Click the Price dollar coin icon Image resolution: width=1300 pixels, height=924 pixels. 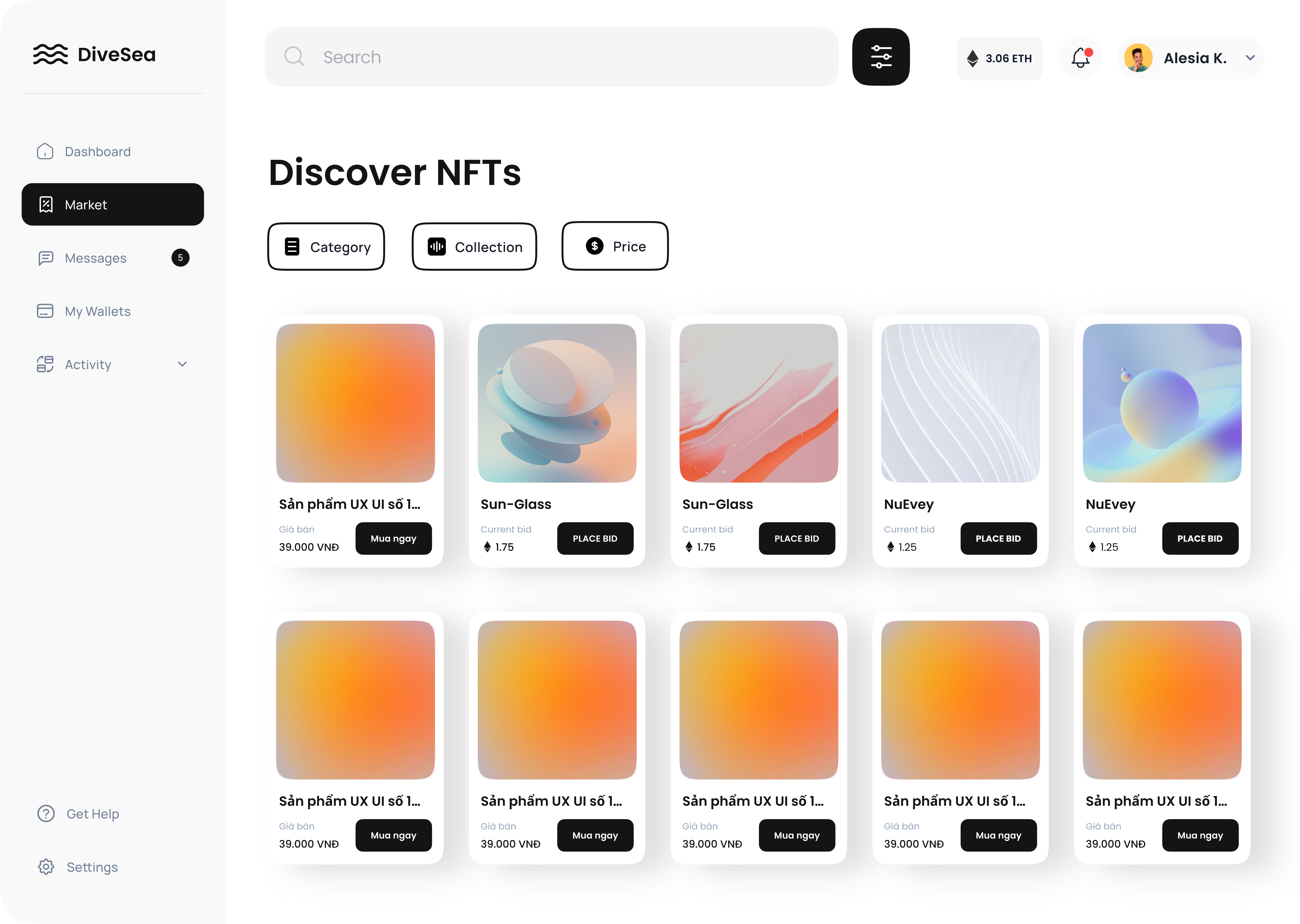click(x=595, y=246)
